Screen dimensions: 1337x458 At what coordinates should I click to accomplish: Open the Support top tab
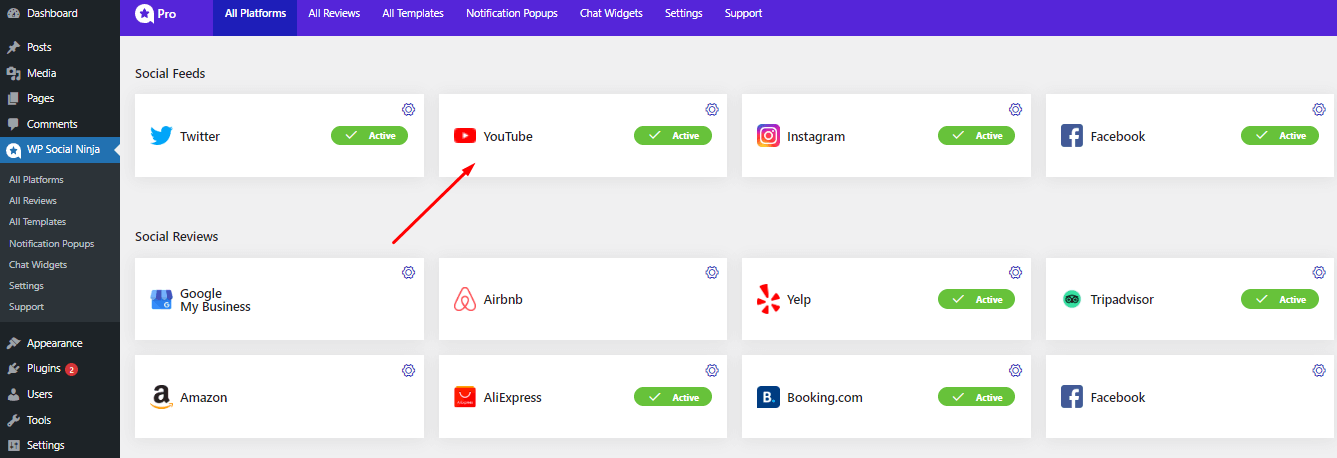click(x=743, y=14)
